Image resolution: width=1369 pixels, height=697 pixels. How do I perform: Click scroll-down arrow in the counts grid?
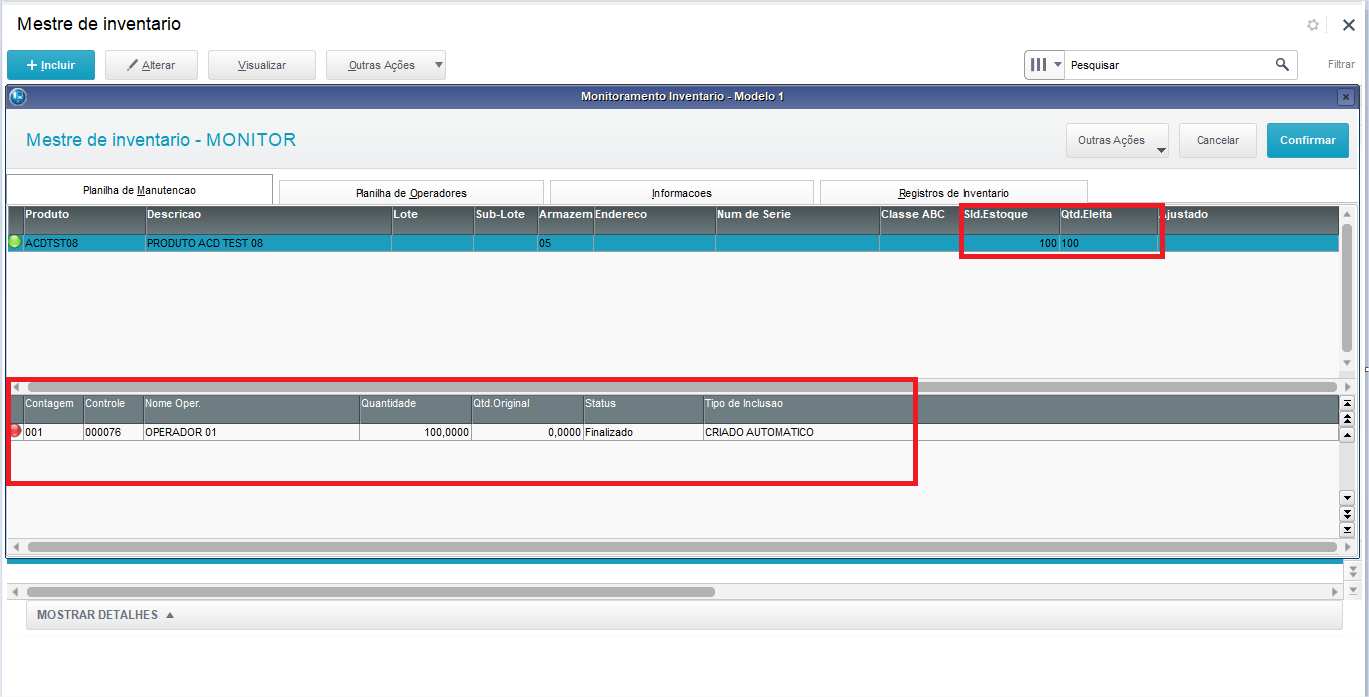(x=1347, y=497)
